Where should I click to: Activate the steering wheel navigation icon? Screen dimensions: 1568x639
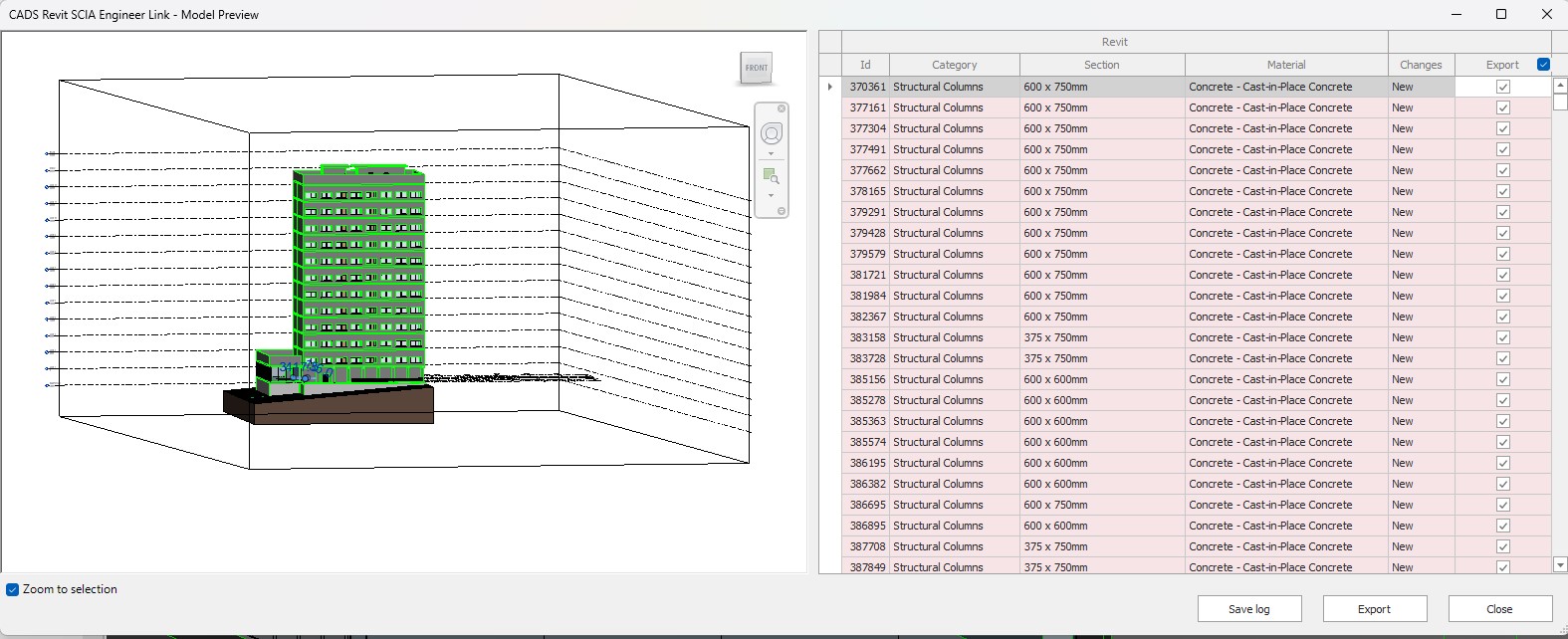pyautogui.click(x=772, y=134)
